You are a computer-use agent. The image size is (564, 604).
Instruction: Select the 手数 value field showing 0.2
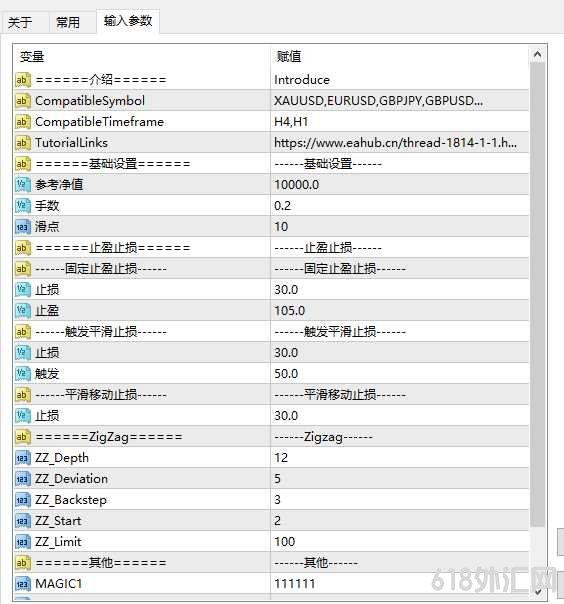click(x=400, y=206)
